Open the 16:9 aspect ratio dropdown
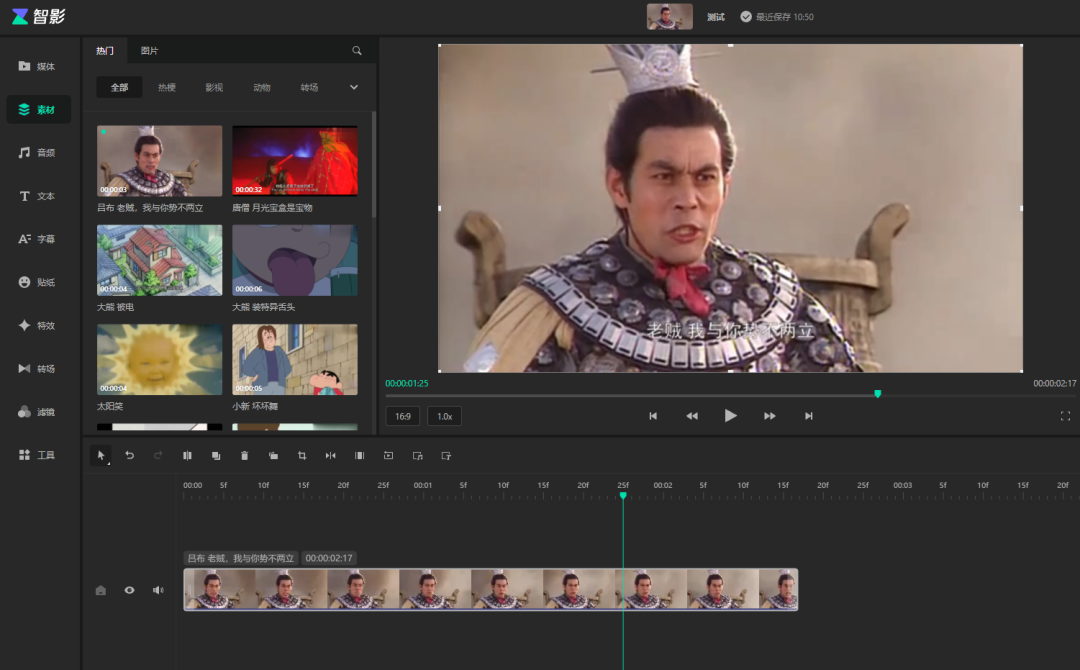1080x670 pixels. tap(403, 416)
